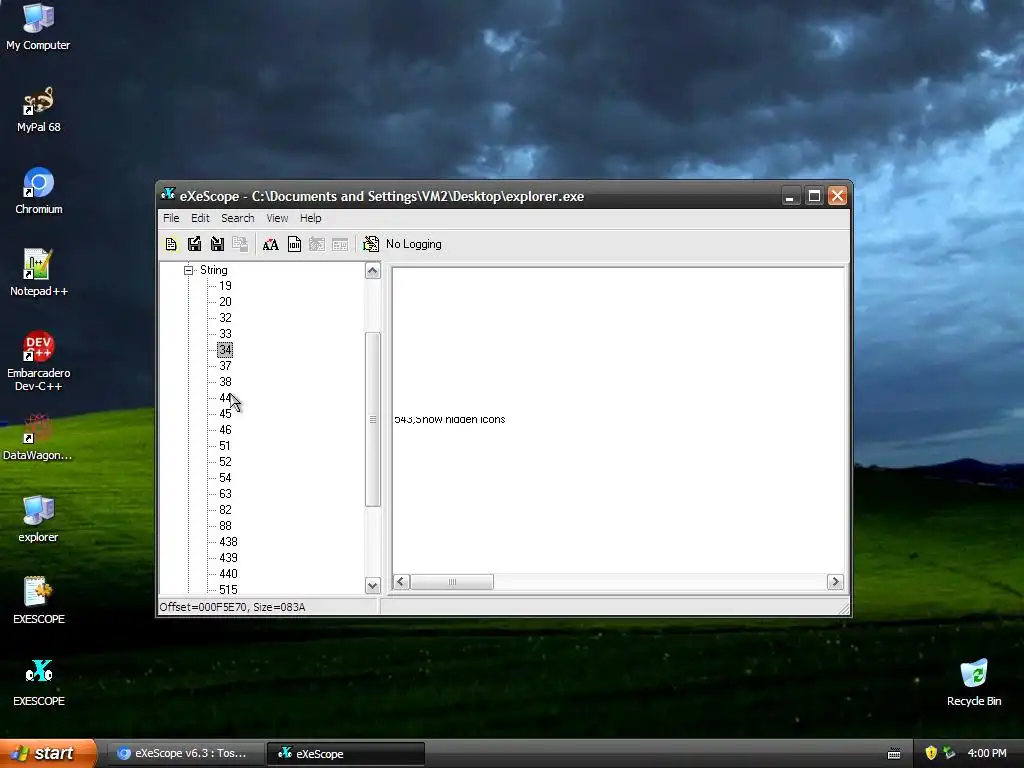Image resolution: width=1024 pixels, height=768 pixels.
Task: Open the View menu in eXeScope
Action: tap(277, 218)
